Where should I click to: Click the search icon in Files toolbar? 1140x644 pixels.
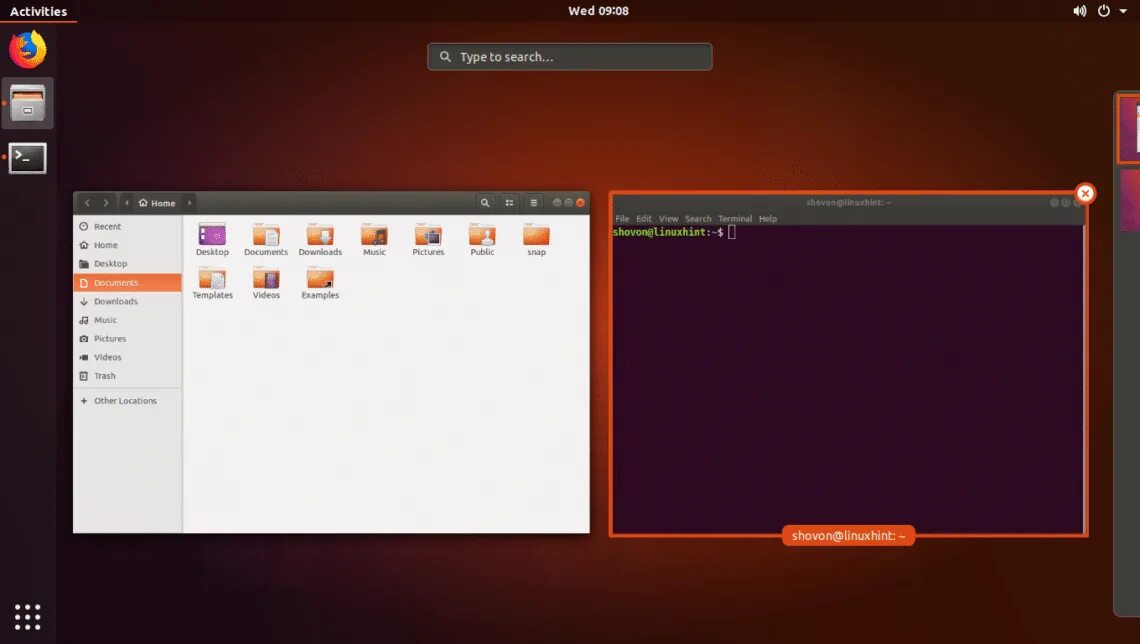tap(485, 203)
